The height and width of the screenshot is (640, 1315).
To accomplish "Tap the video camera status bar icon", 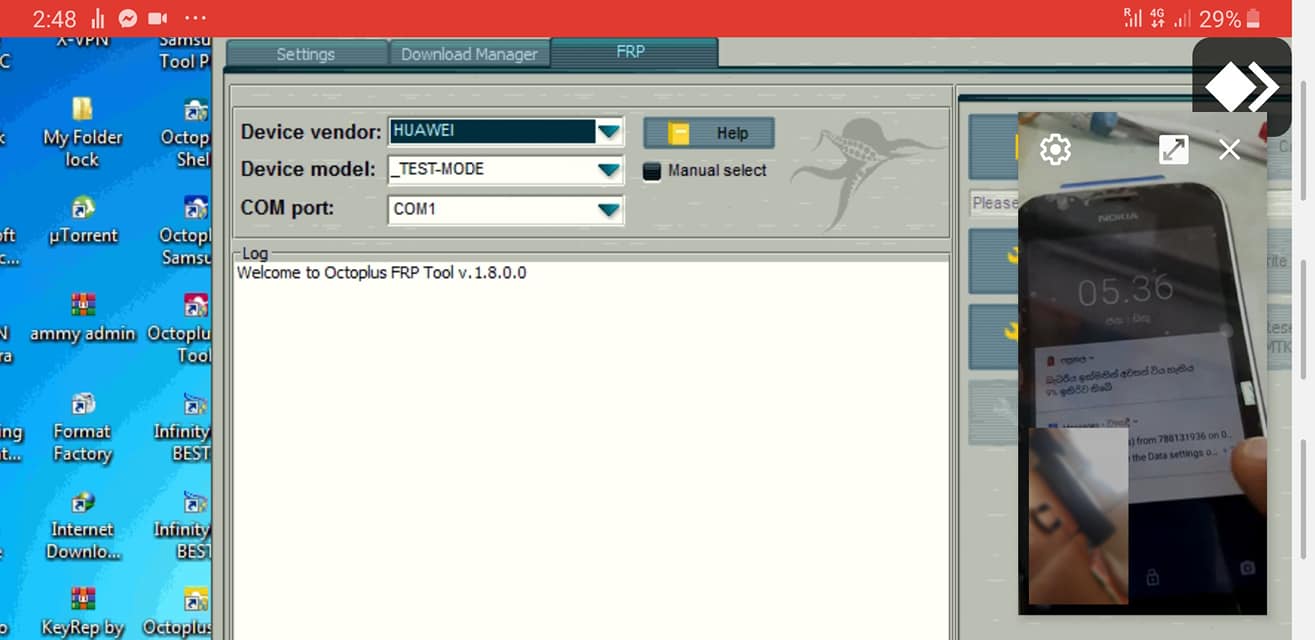I will [158, 19].
